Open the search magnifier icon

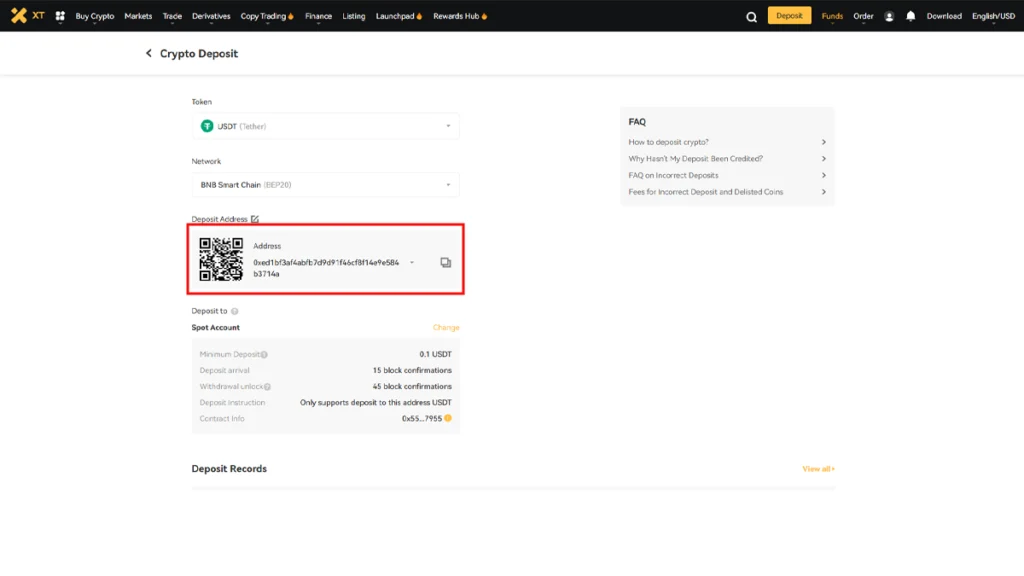[752, 17]
